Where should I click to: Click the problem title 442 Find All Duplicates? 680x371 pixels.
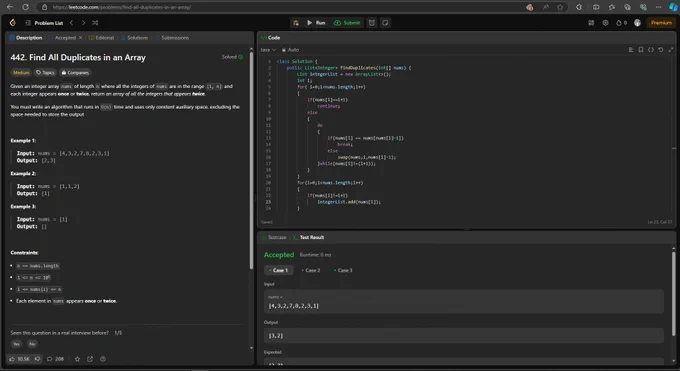pos(78,57)
